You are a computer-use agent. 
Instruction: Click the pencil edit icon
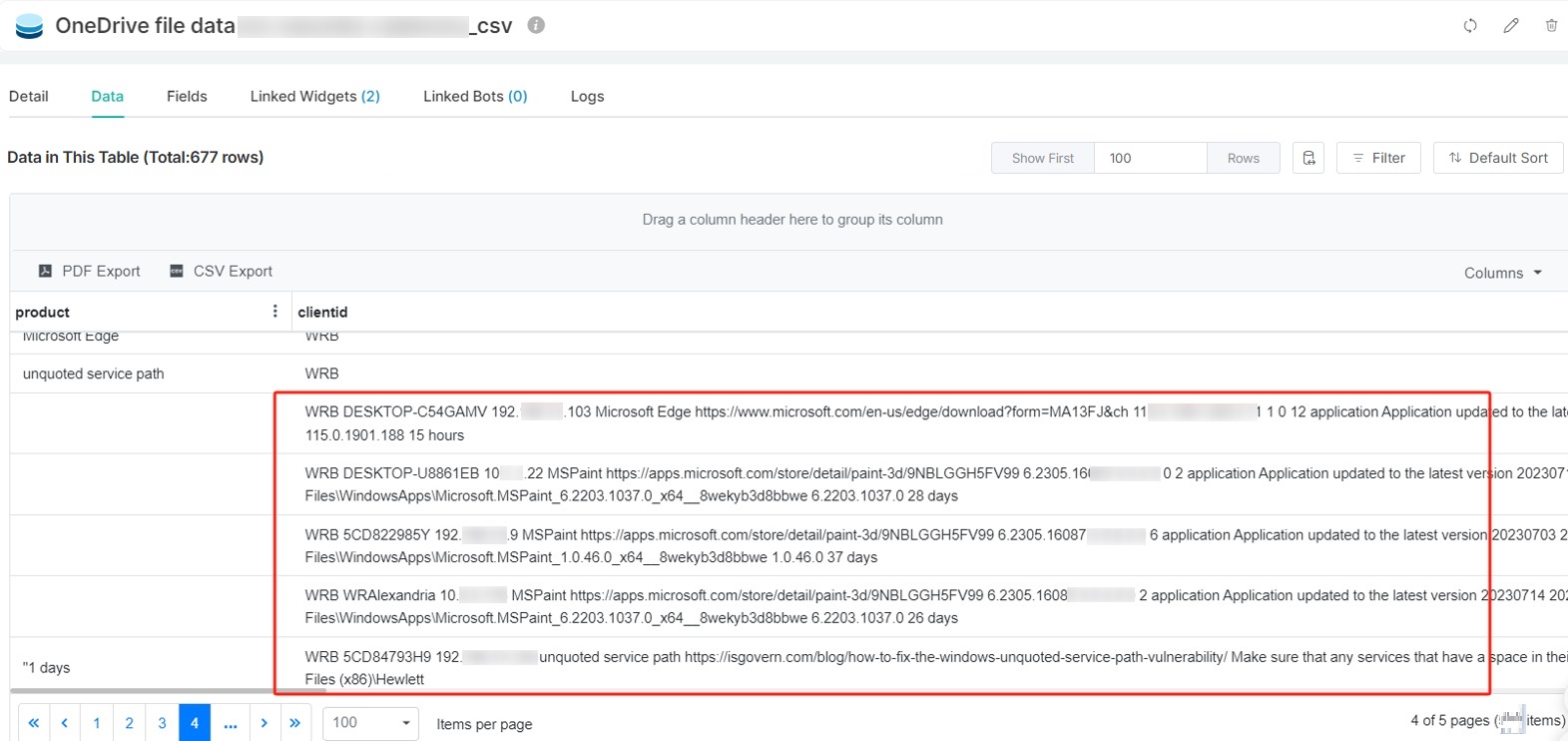1510,26
